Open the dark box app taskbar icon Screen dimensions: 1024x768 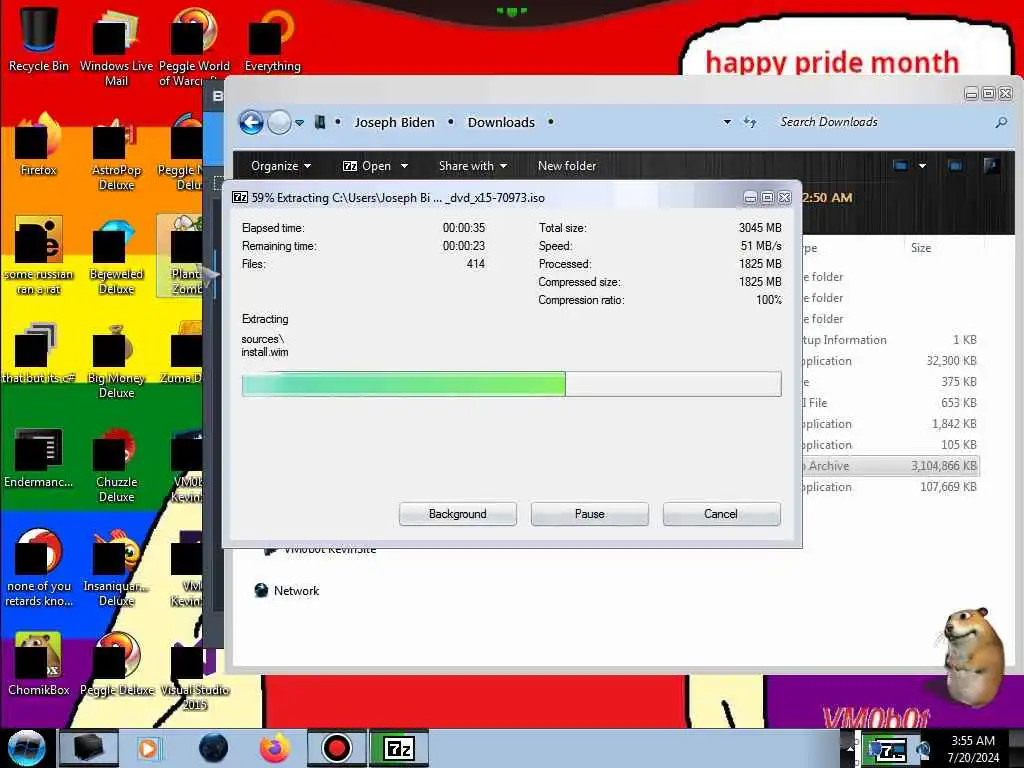tap(89, 748)
